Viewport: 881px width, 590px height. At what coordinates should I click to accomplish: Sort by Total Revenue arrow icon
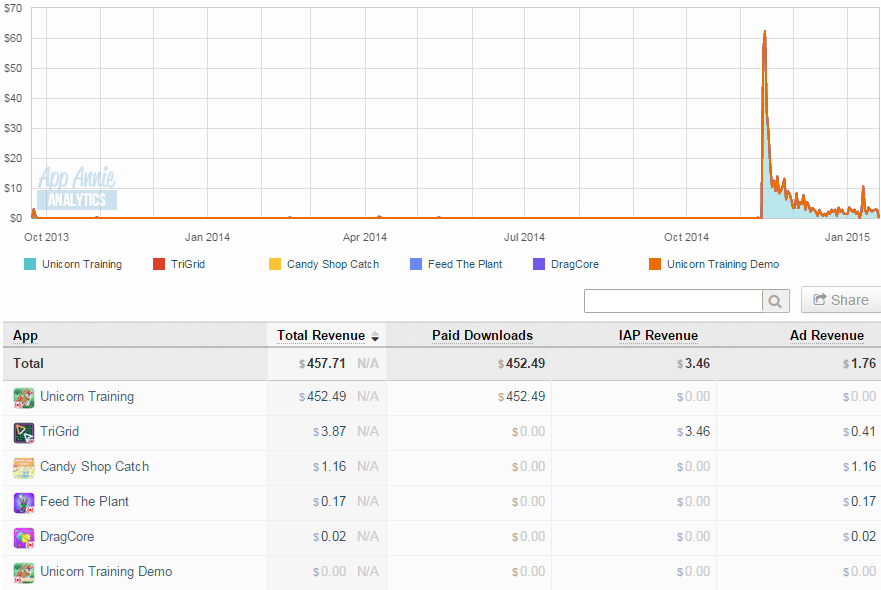(375, 337)
